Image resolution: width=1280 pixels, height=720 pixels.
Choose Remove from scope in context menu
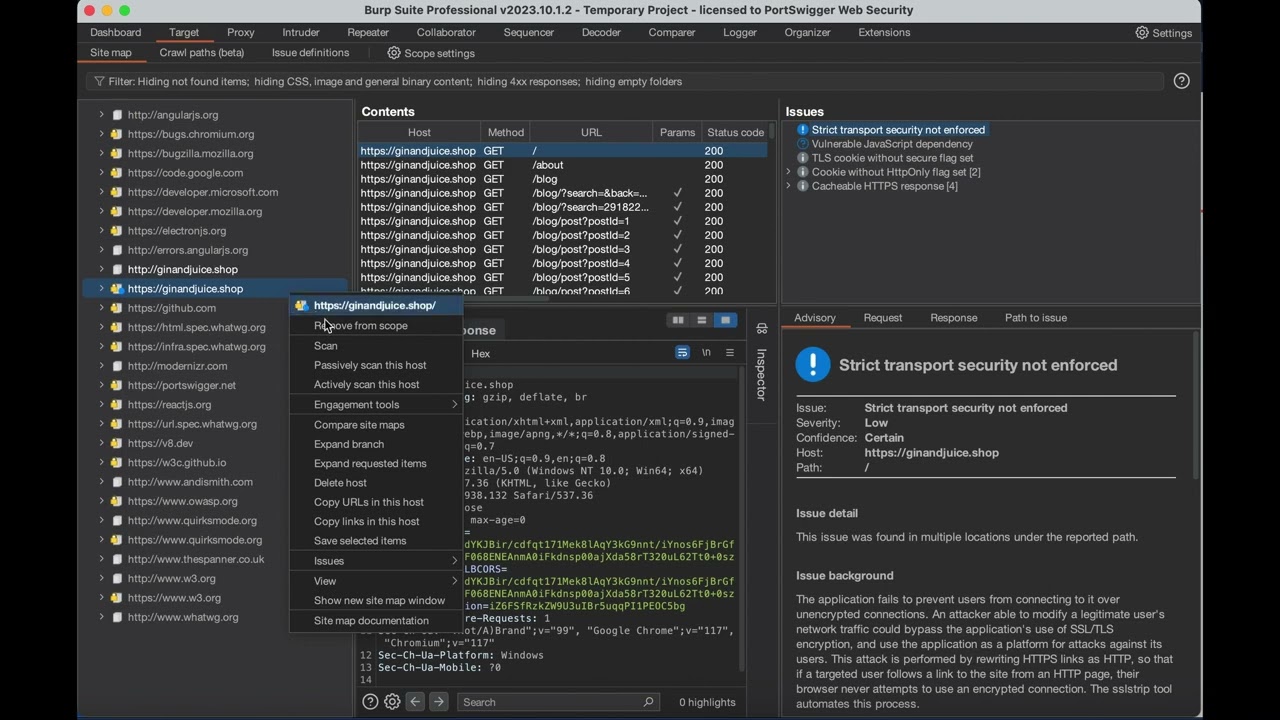[376, 326]
